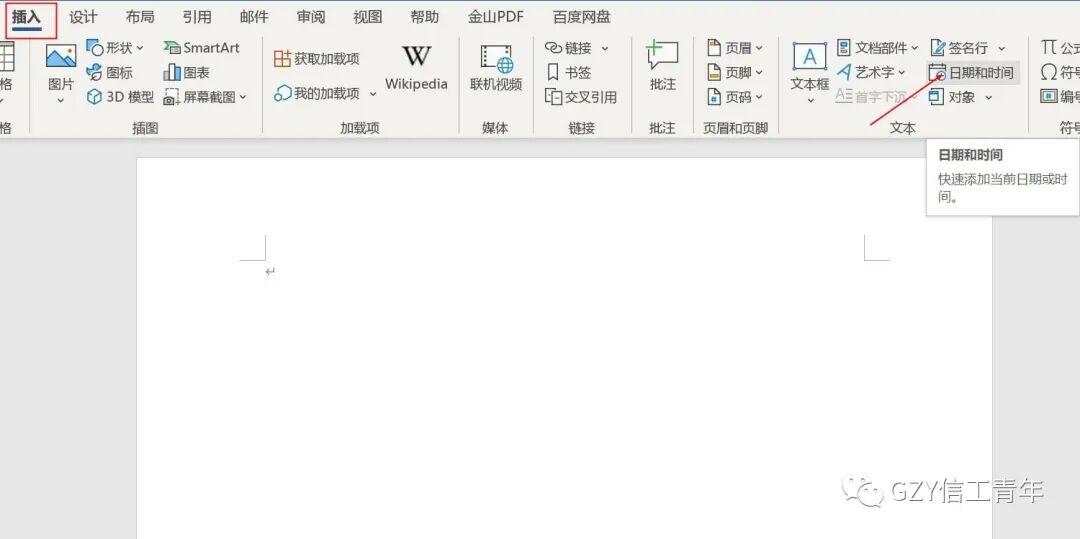Insert a 书签 bookmark
Viewport: 1080px width, 539px height.
point(568,72)
